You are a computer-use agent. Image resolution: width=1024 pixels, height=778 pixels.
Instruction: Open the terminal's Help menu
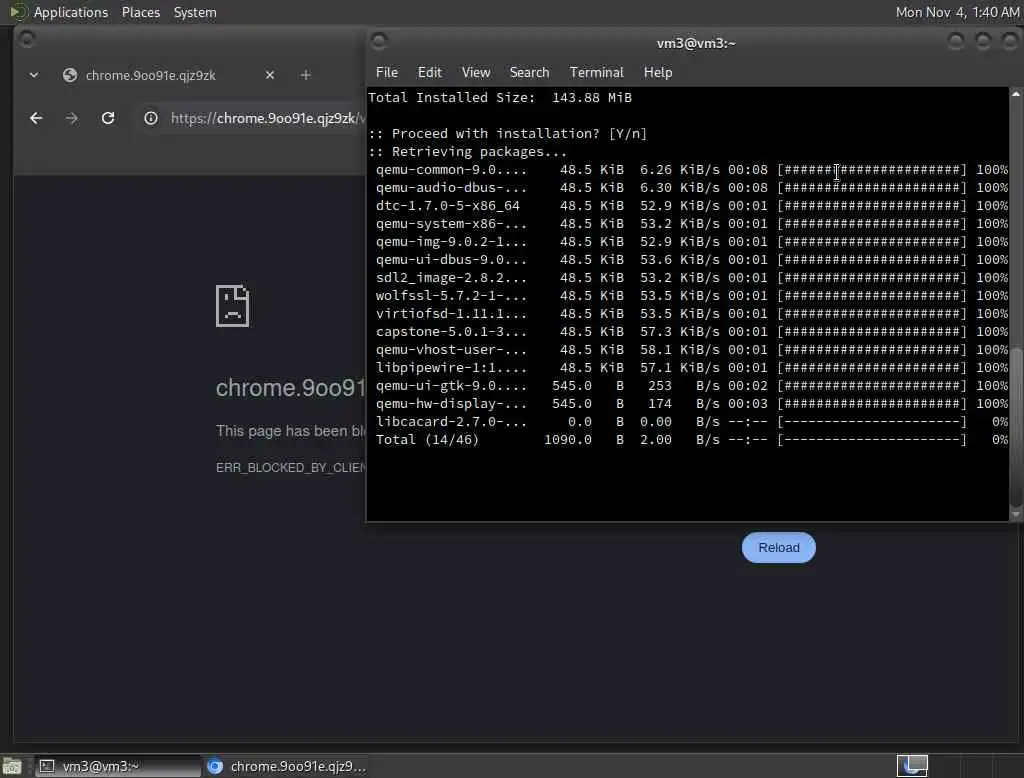[x=658, y=73]
